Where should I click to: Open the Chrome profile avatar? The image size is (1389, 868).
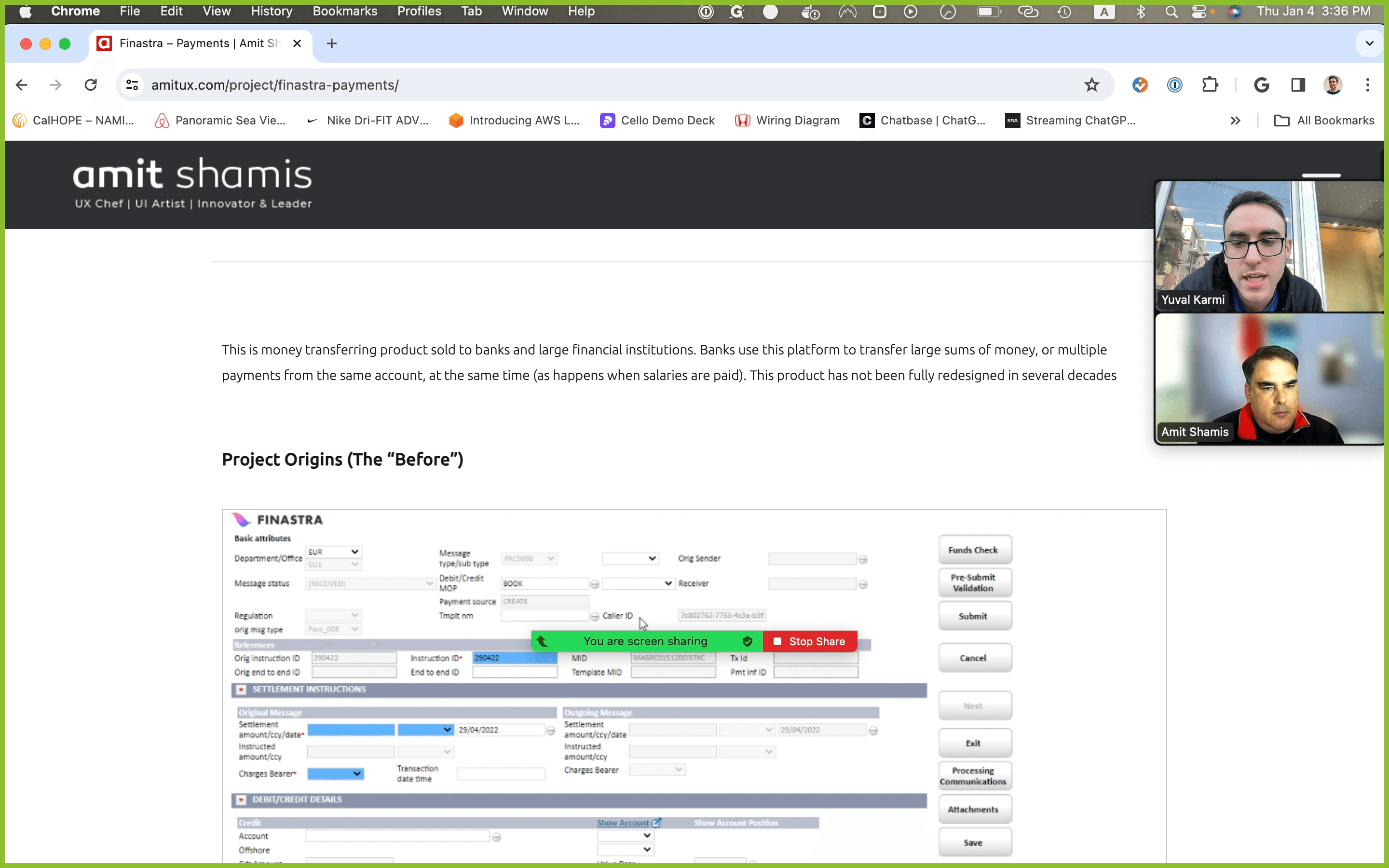[1333, 85]
